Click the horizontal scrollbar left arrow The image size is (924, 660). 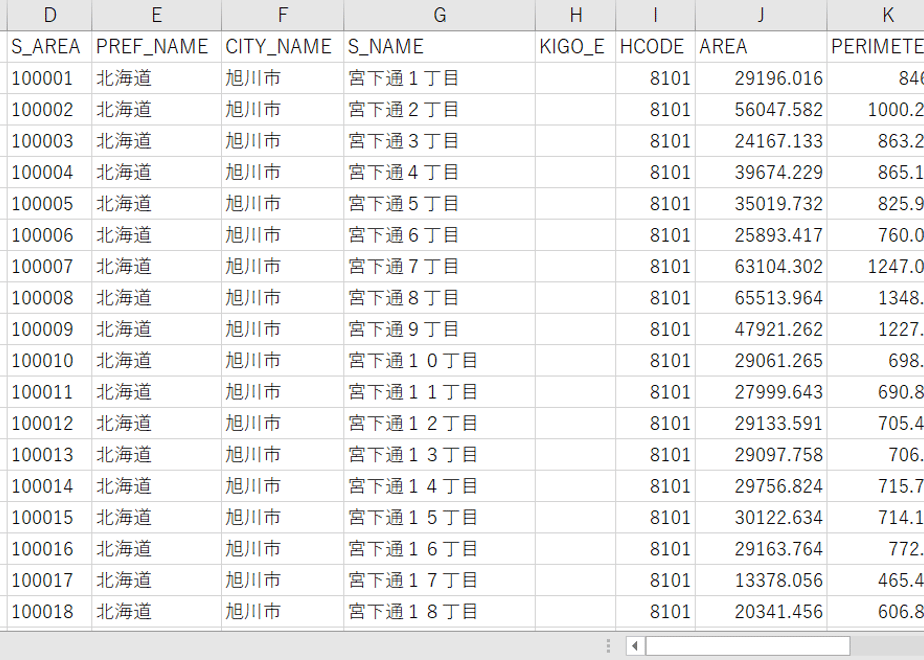[x=635, y=646]
